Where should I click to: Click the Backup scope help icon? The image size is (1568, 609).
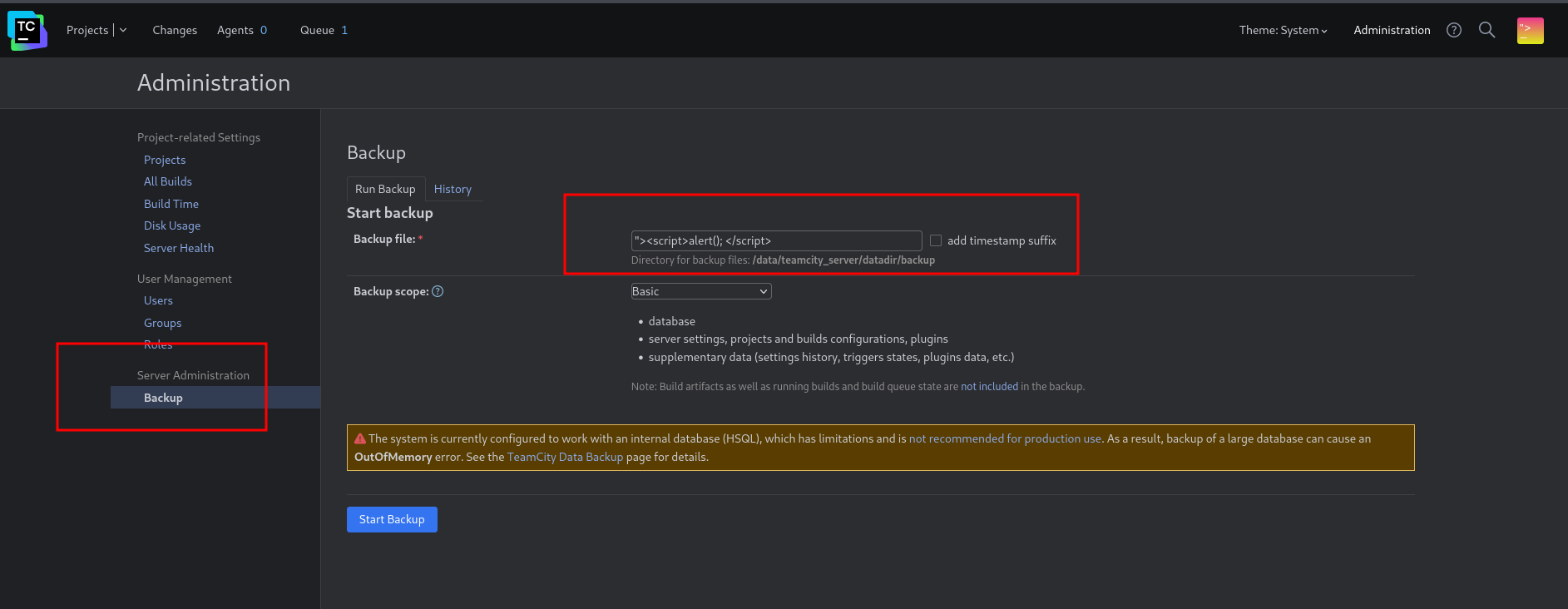(438, 291)
